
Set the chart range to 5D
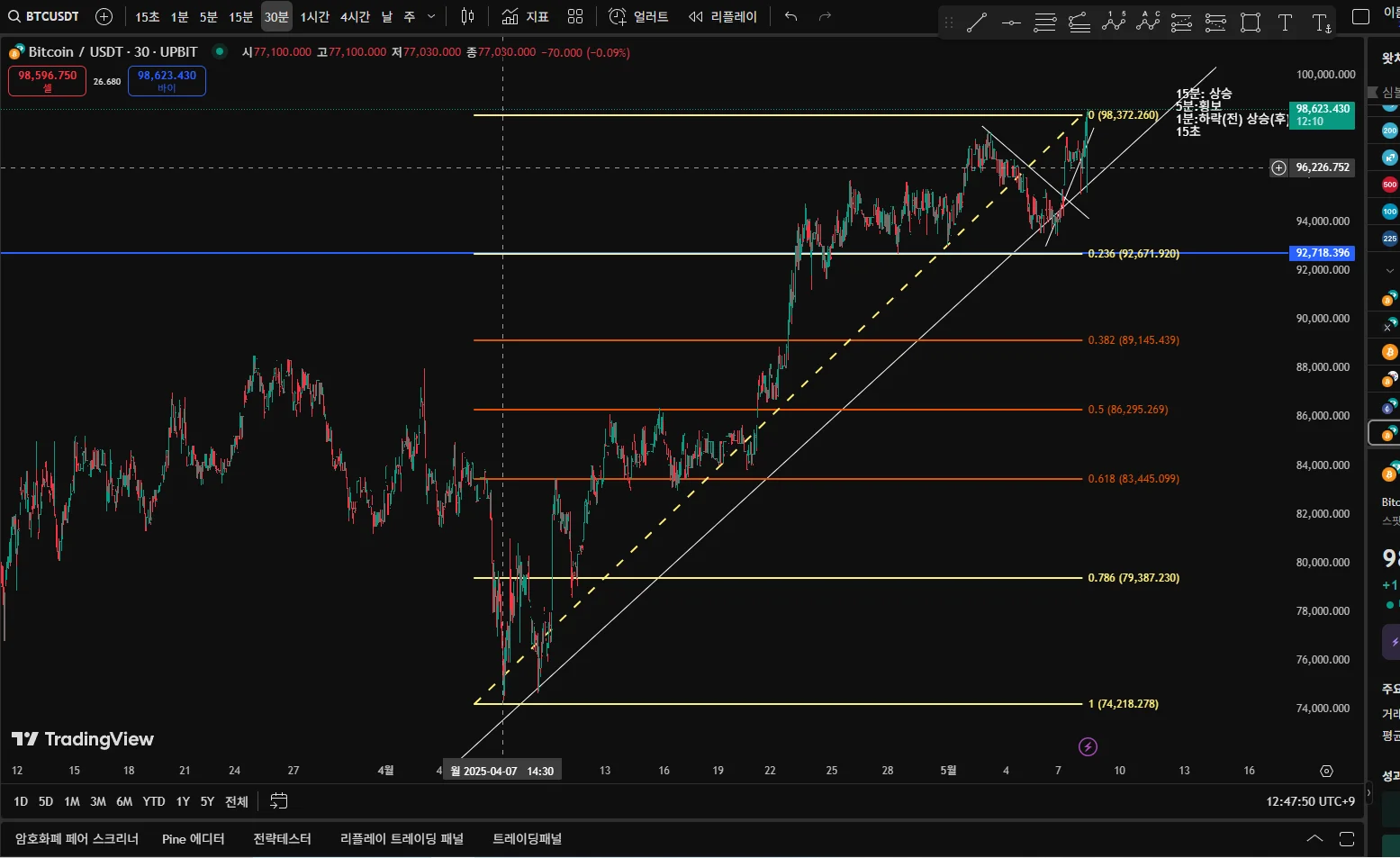(46, 801)
